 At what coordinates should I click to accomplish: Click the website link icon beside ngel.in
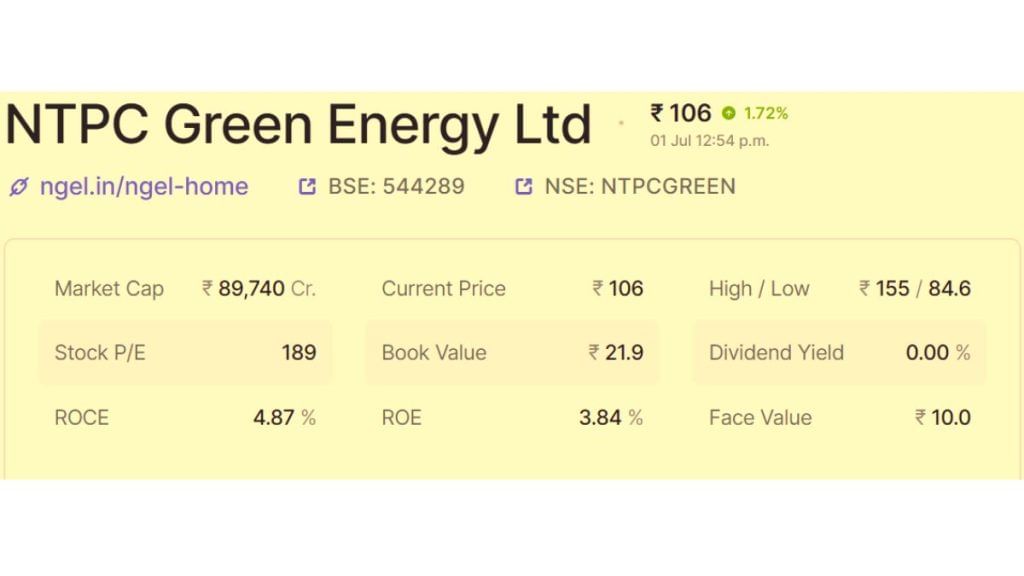click(x=19, y=187)
